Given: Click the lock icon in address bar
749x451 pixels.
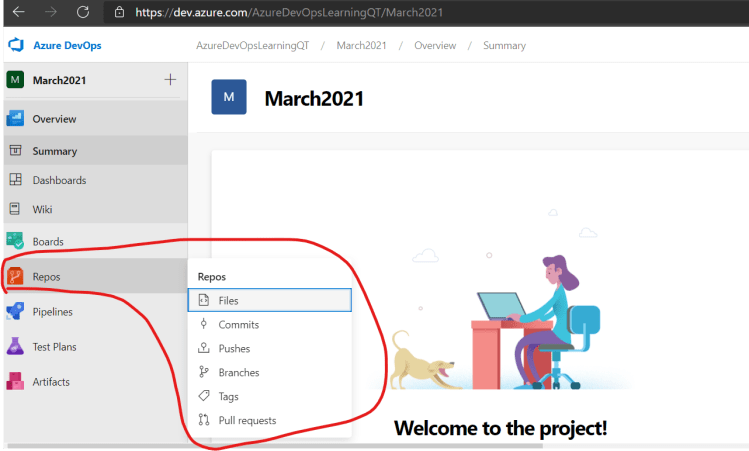Looking at the screenshot, I should 119,12.
